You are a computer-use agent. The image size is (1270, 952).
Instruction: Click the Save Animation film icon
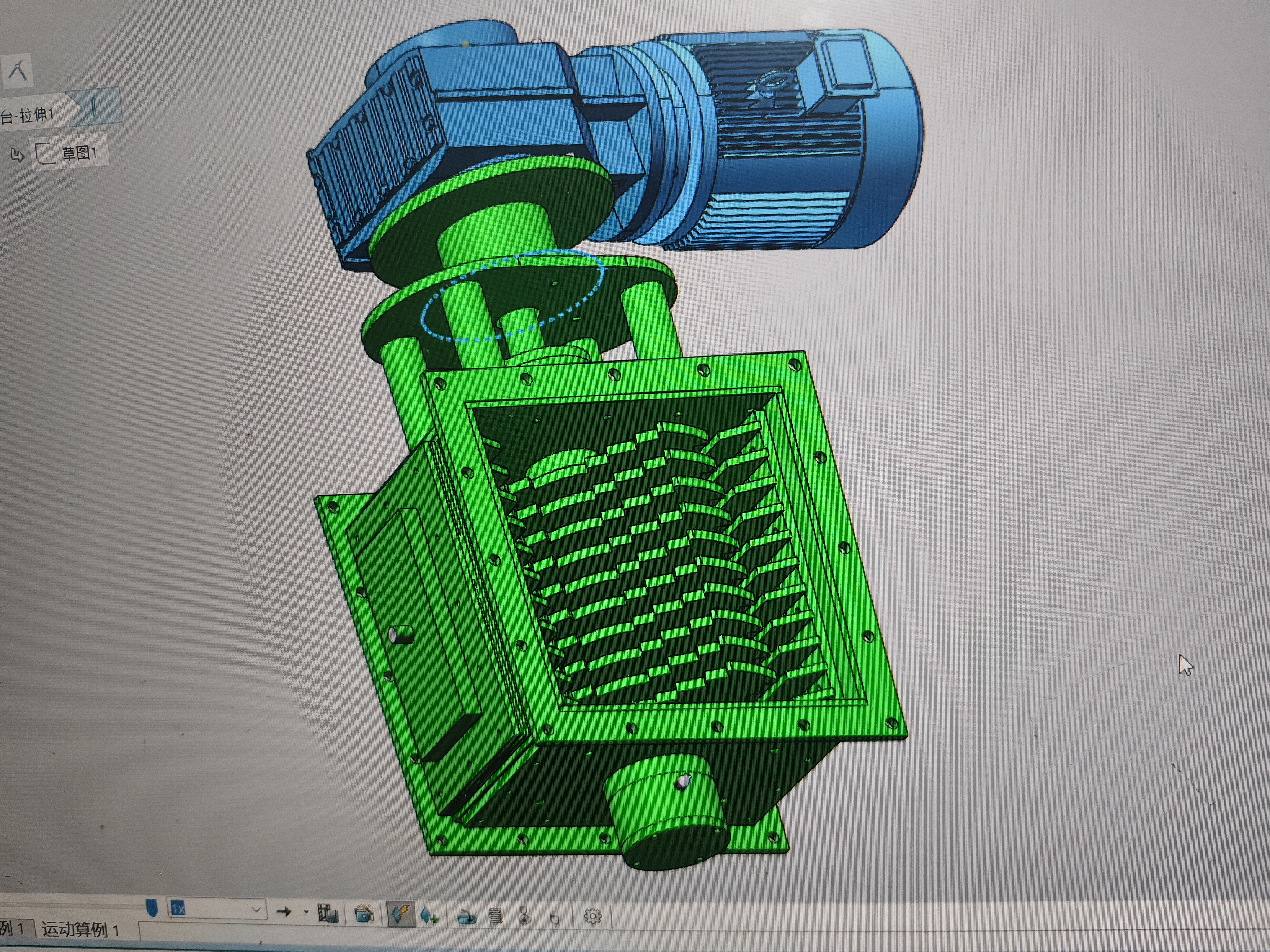click(x=328, y=913)
